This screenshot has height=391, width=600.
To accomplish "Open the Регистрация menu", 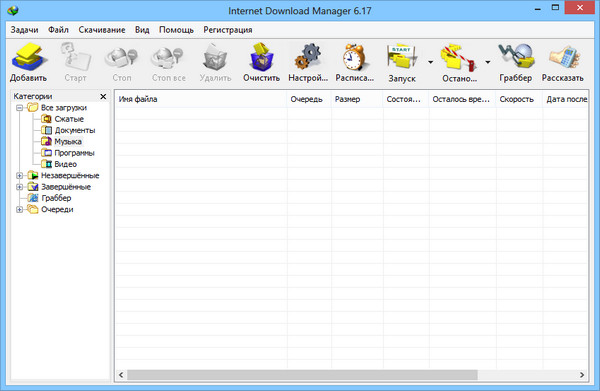I will 228,30.
